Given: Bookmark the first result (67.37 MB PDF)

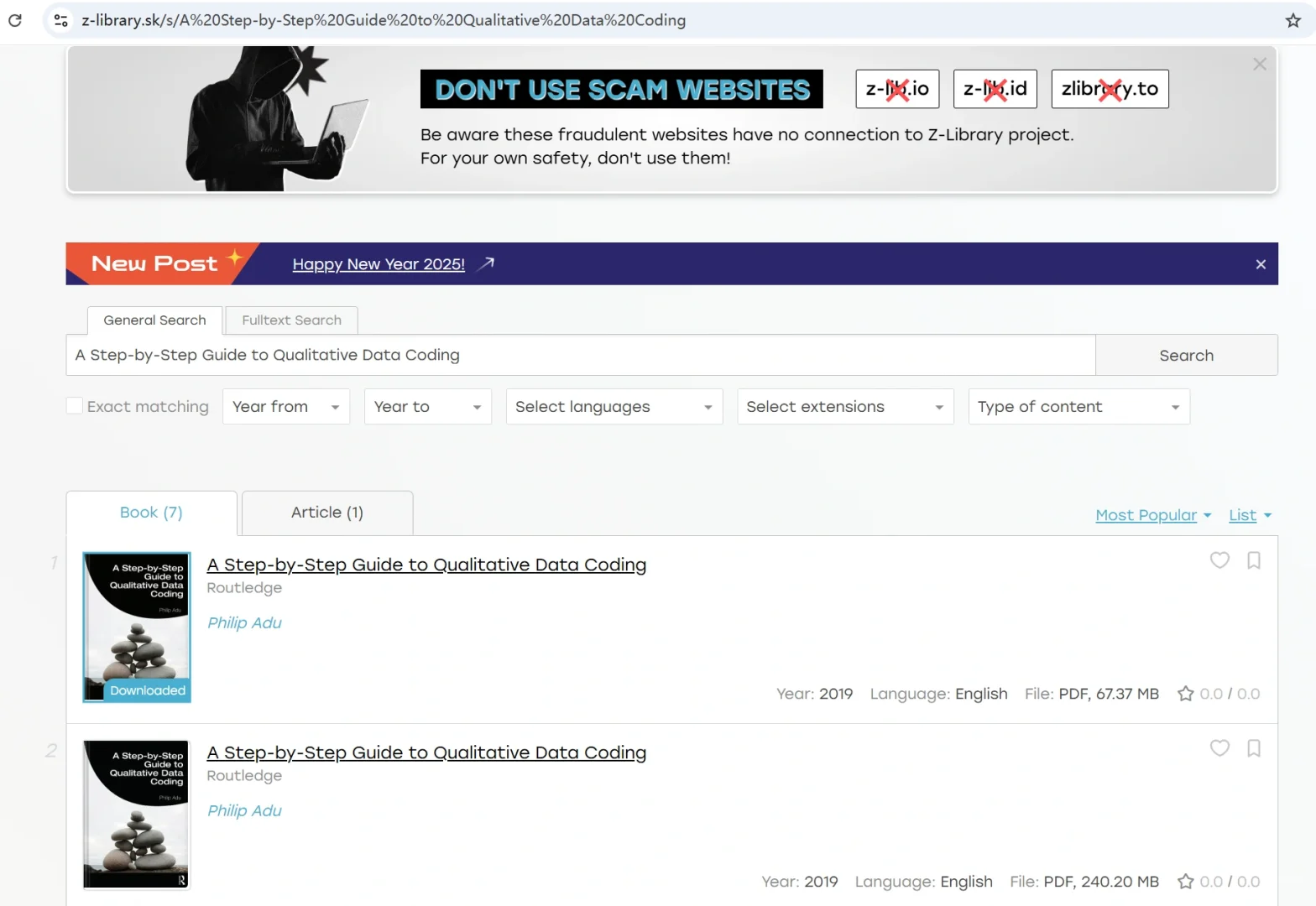Looking at the screenshot, I should (x=1254, y=560).
